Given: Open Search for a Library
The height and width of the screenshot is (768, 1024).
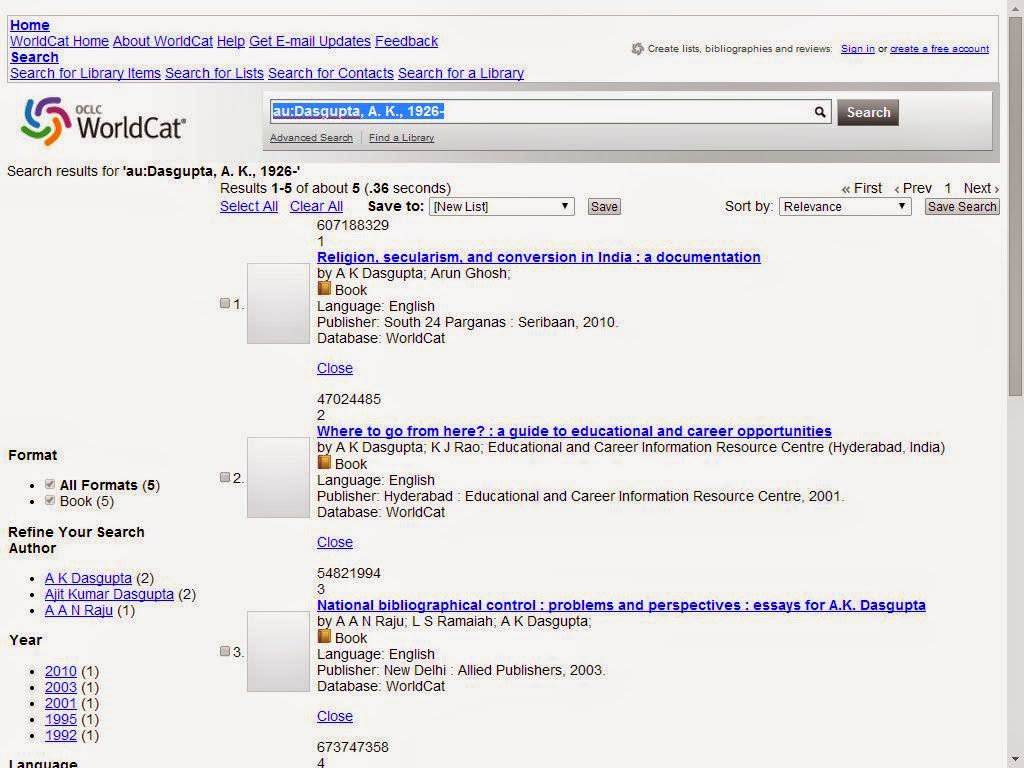Looking at the screenshot, I should [x=461, y=73].
